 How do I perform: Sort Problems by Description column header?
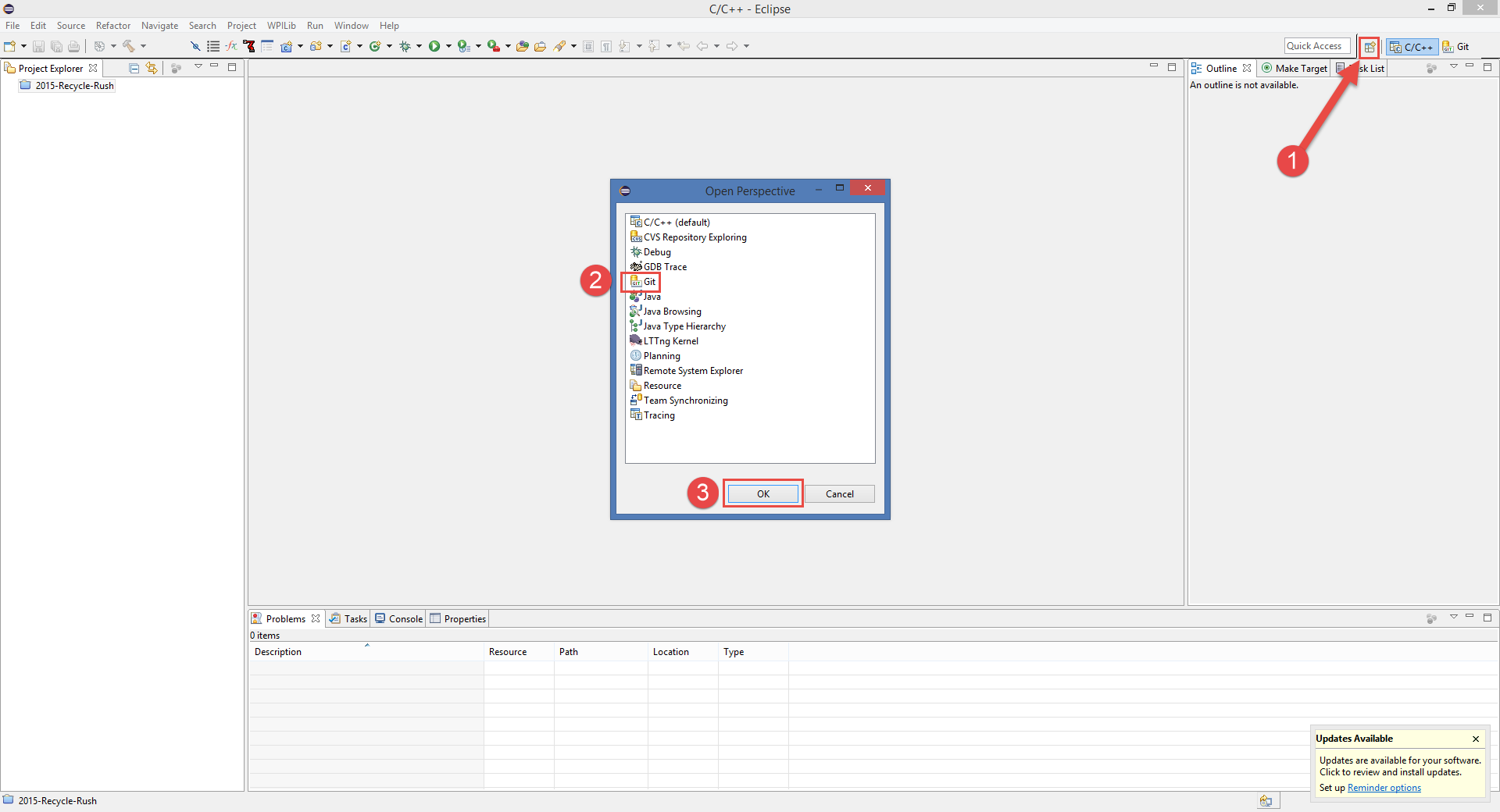(366, 652)
